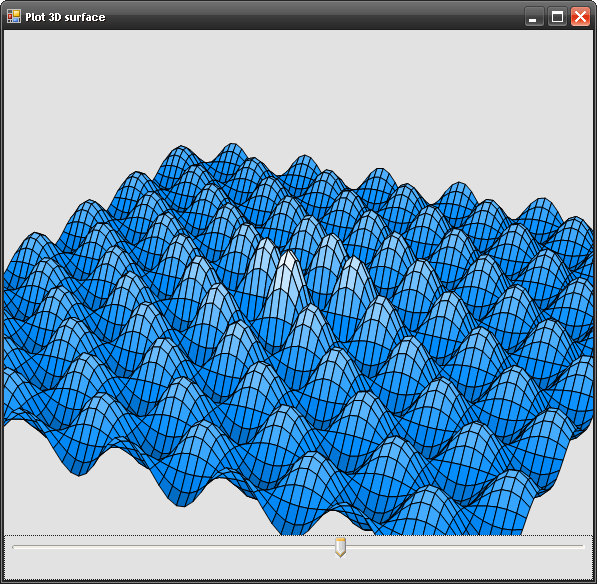Click the slider track left of the thumb
This screenshot has width=597, height=584.
pos(173,546)
